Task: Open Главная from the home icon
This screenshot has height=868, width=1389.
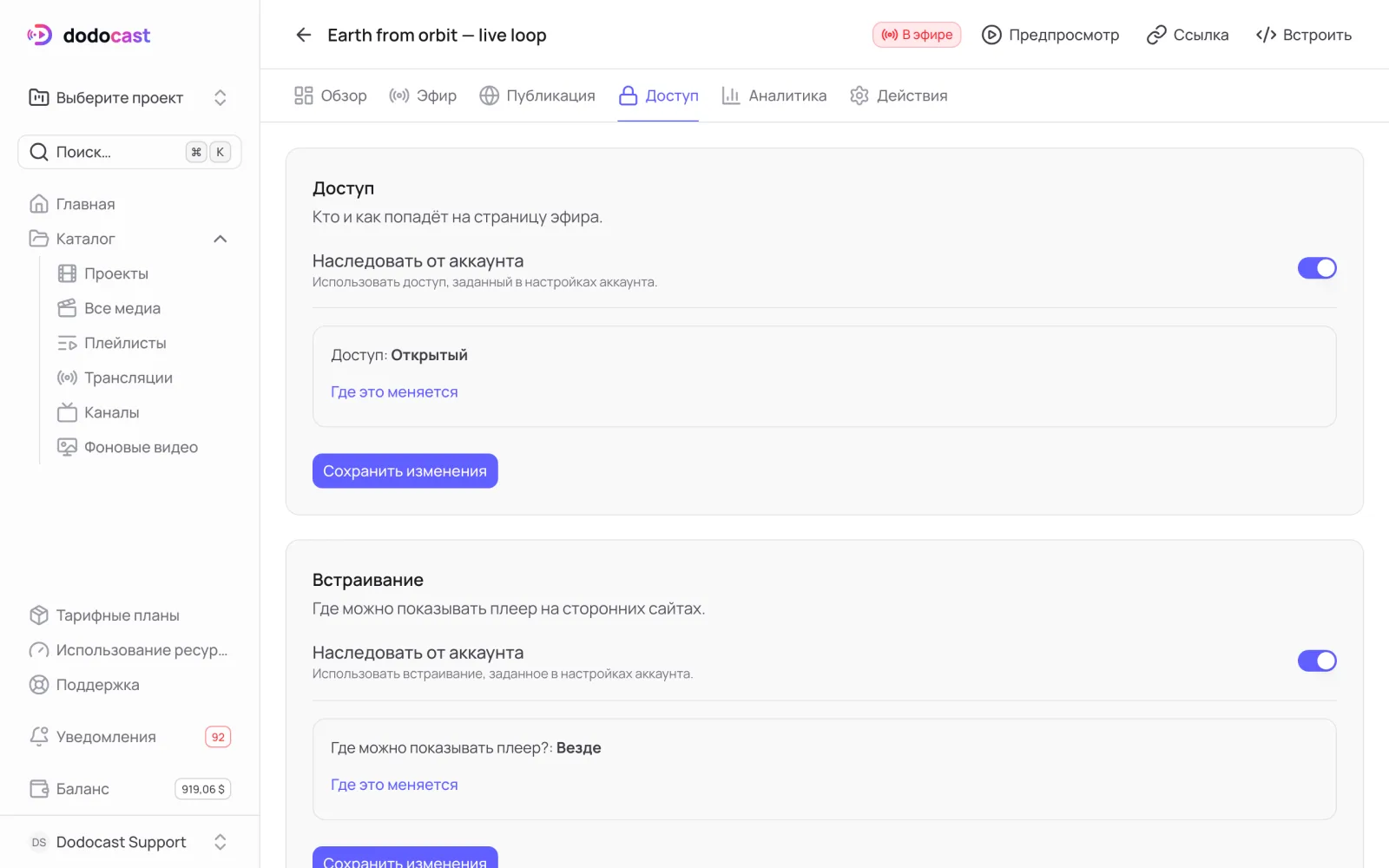Action: pyautogui.click(x=39, y=204)
